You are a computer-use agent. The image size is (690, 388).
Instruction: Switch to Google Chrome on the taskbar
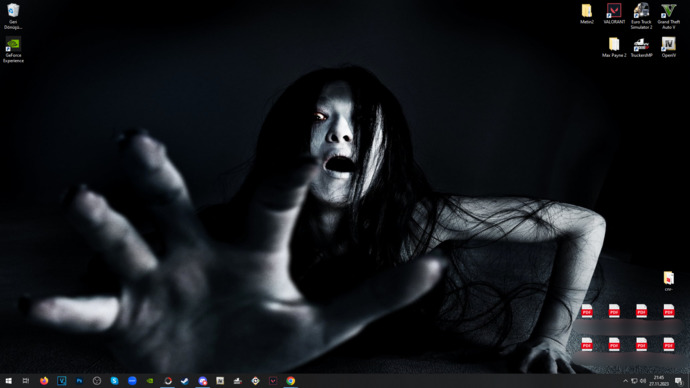[290, 381]
